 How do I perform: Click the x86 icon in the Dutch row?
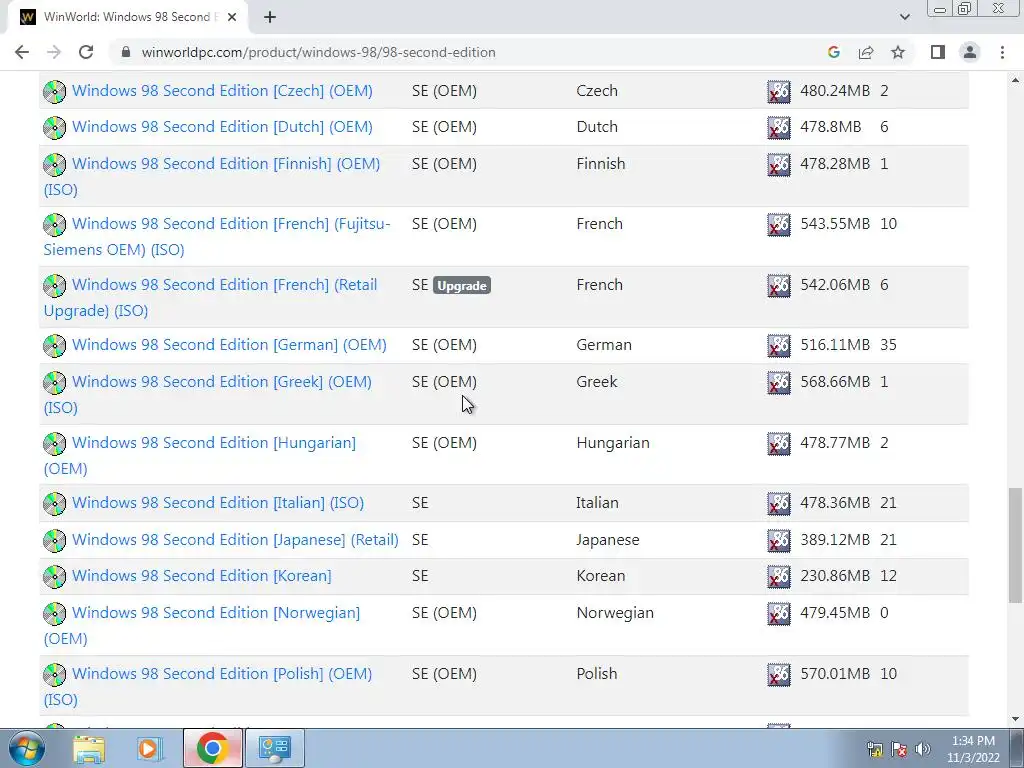[778, 127]
